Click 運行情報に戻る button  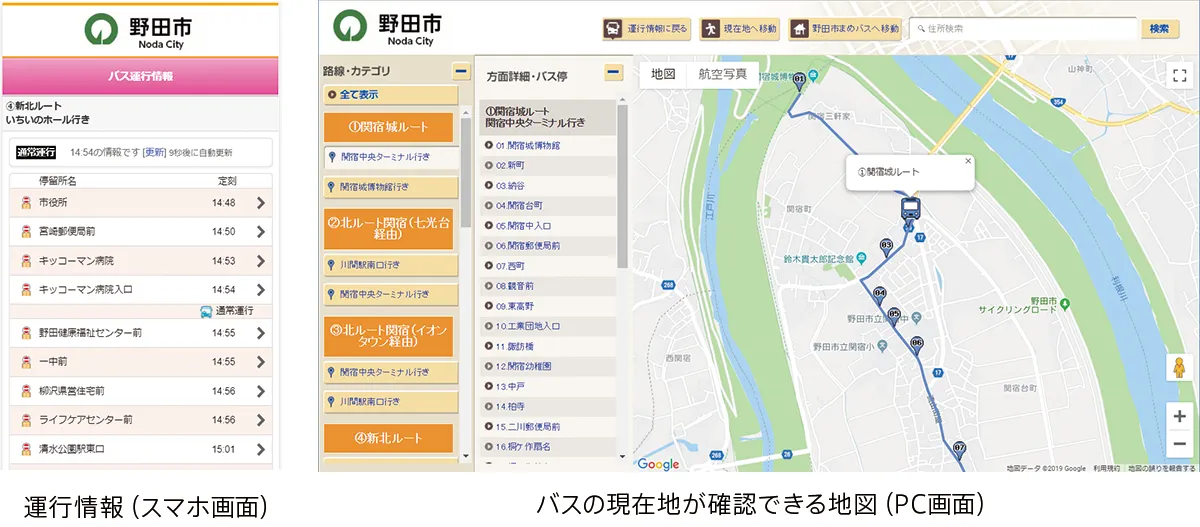pos(646,29)
